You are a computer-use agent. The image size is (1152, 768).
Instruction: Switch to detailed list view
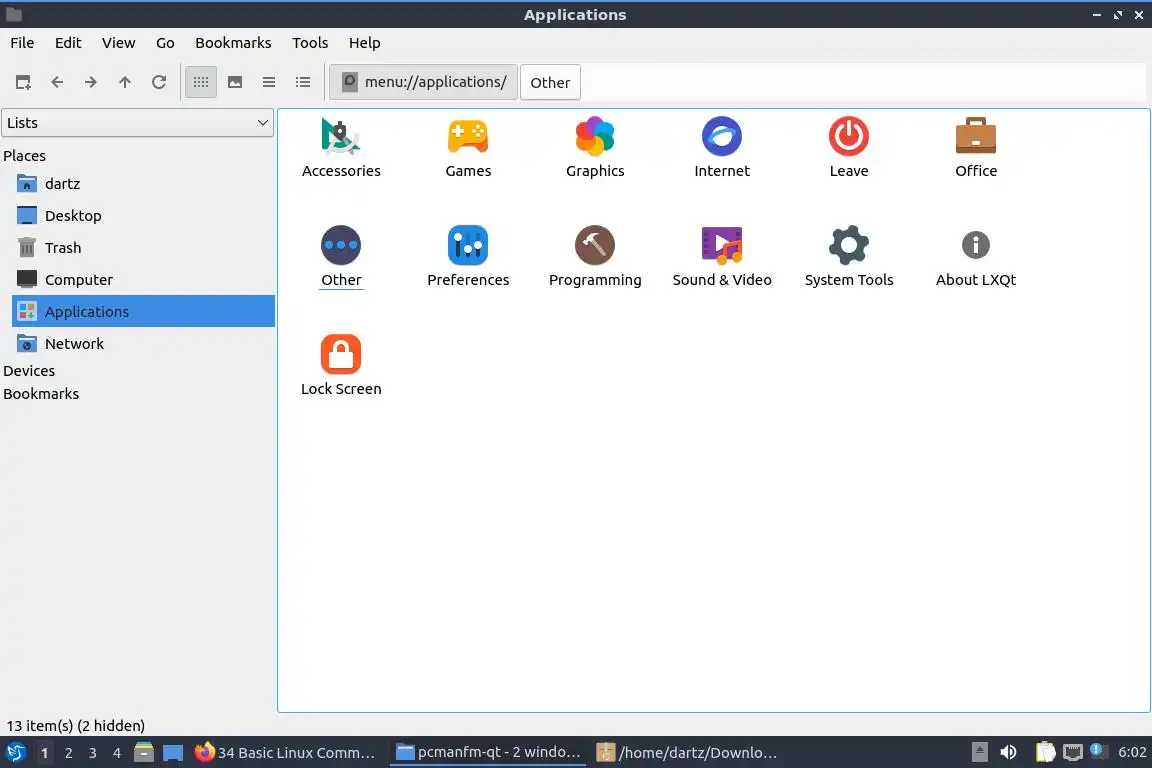tap(303, 82)
